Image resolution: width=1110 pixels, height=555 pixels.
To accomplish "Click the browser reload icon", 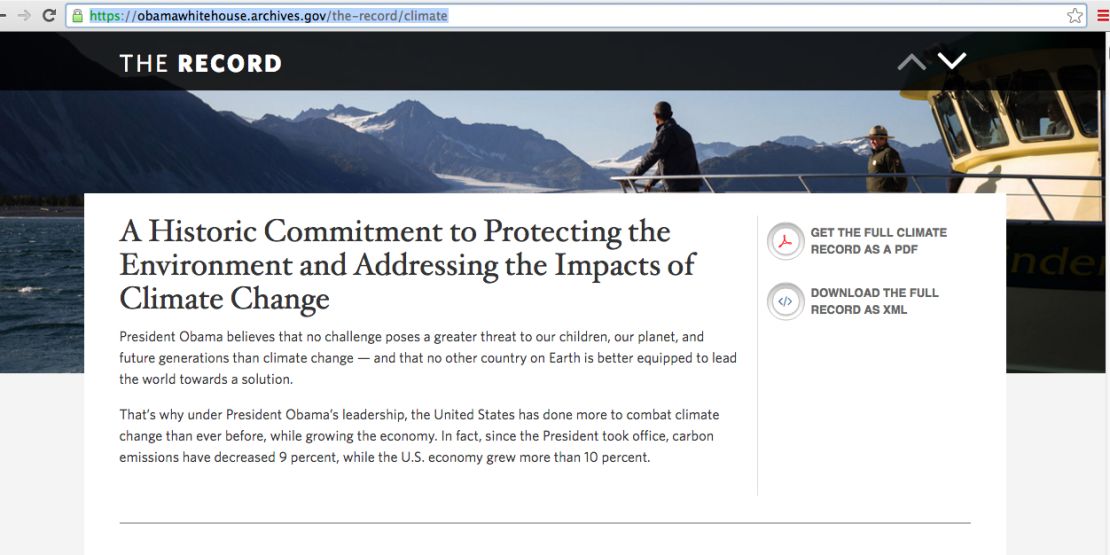I will click(49, 16).
